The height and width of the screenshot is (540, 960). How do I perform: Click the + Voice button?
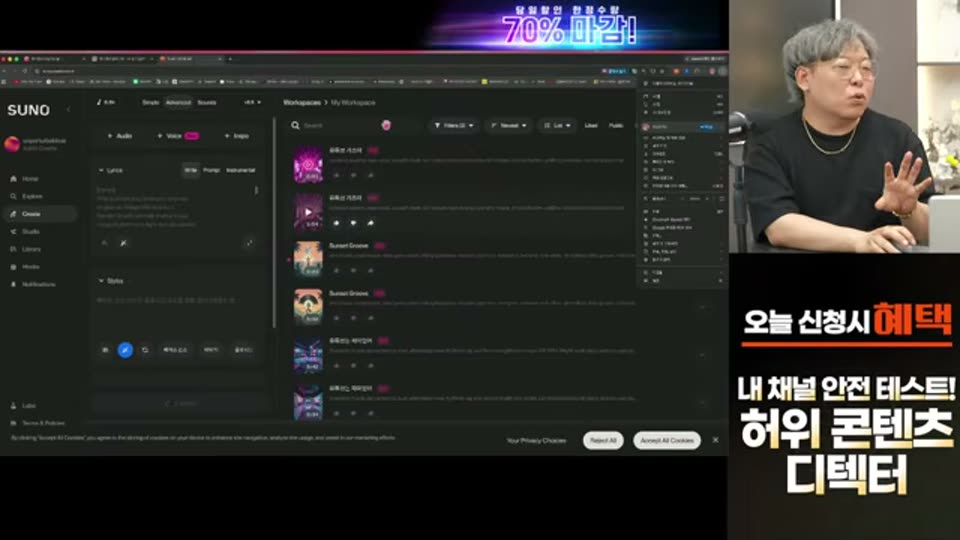click(x=178, y=136)
